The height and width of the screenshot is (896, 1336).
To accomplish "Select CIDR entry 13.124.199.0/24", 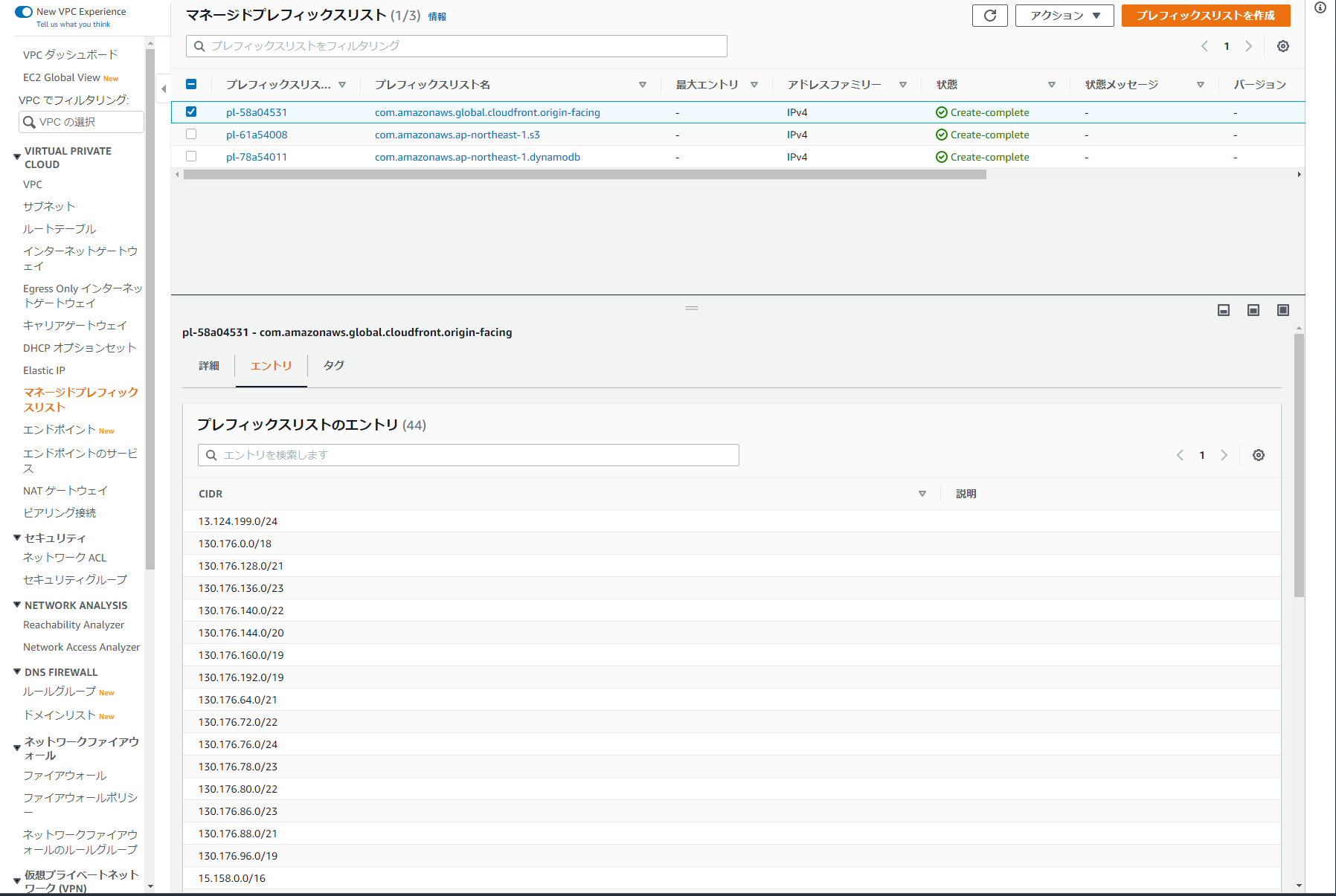I will pyautogui.click(x=238, y=521).
